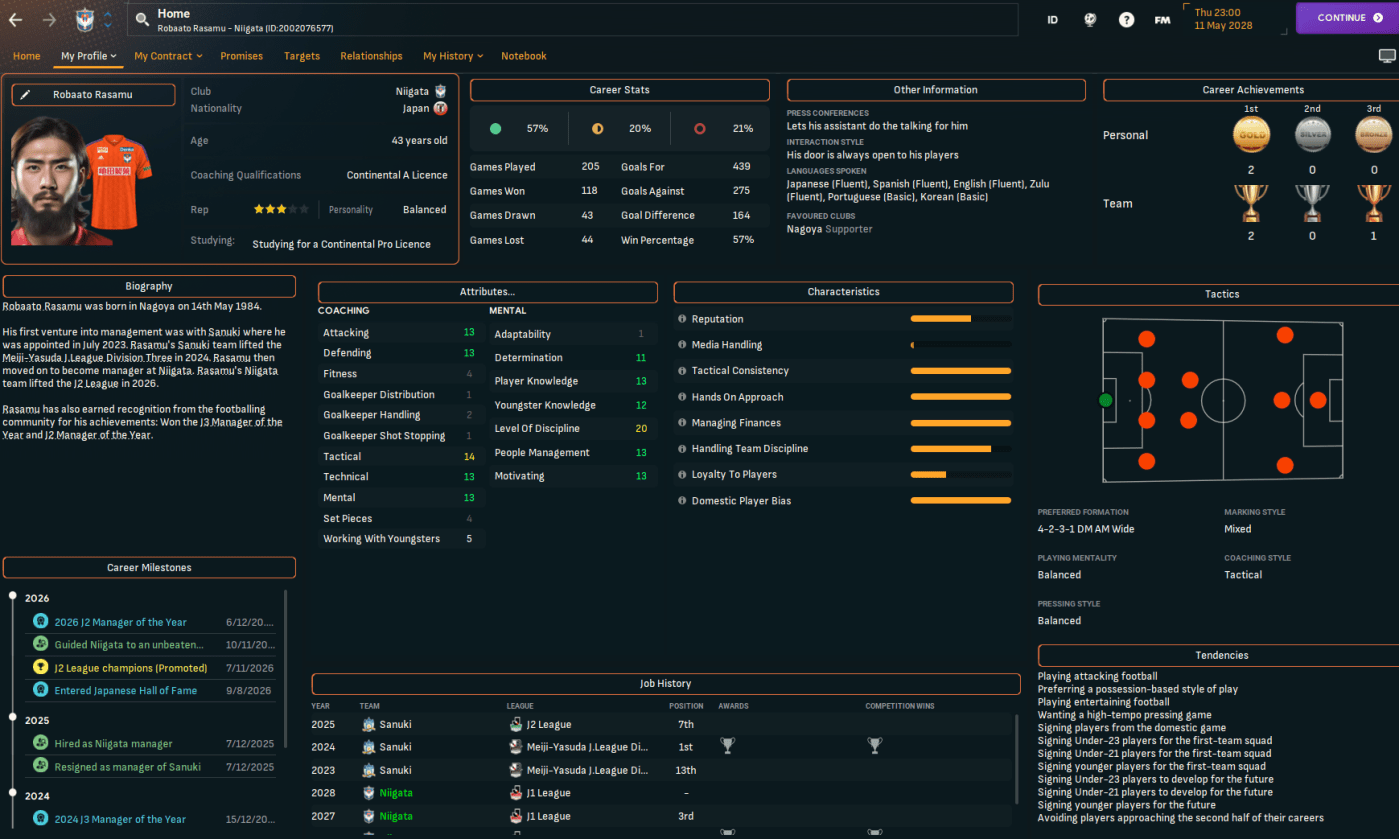Click the search magnifier icon
Image resolution: width=1399 pixels, height=839 pixels.
coord(142,19)
